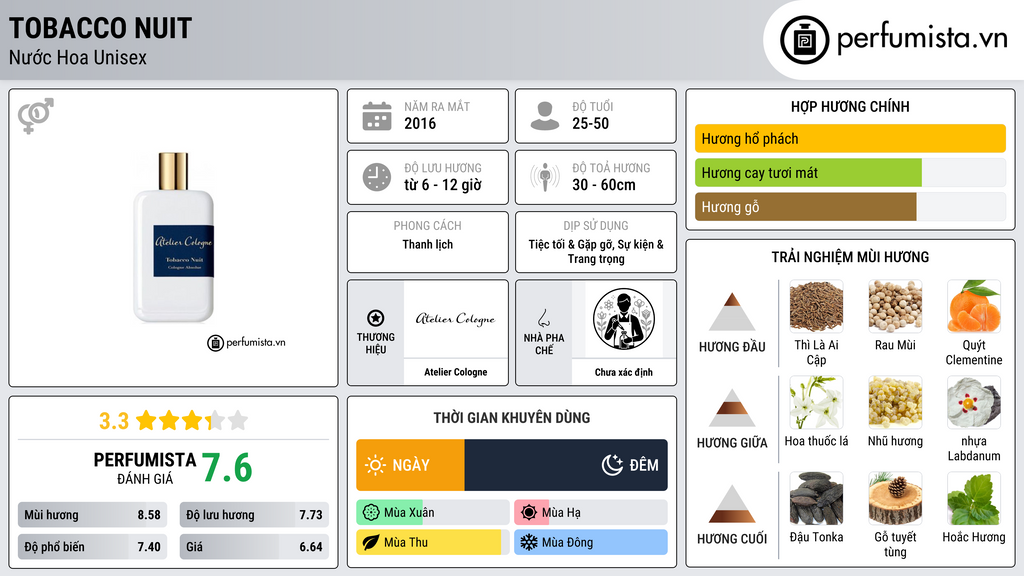Click the nhựa Labdanum note image
The width and height of the screenshot is (1024, 576).
pos(974,402)
